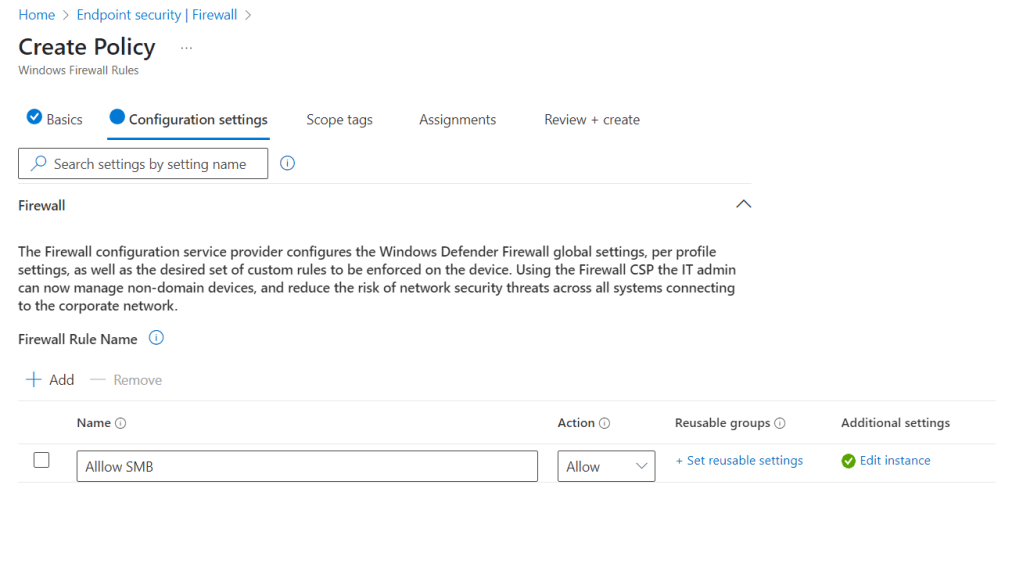1023x578 pixels.
Task: Switch to the Scope tags tab
Action: [339, 119]
